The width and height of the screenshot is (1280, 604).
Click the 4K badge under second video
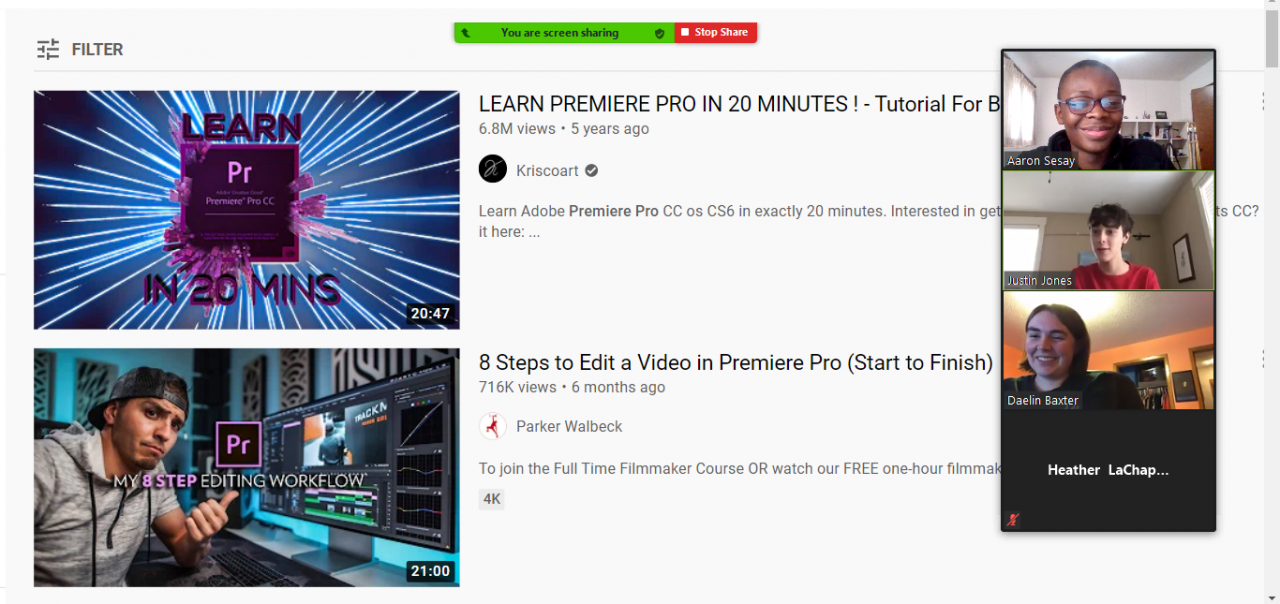(x=492, y=499)
